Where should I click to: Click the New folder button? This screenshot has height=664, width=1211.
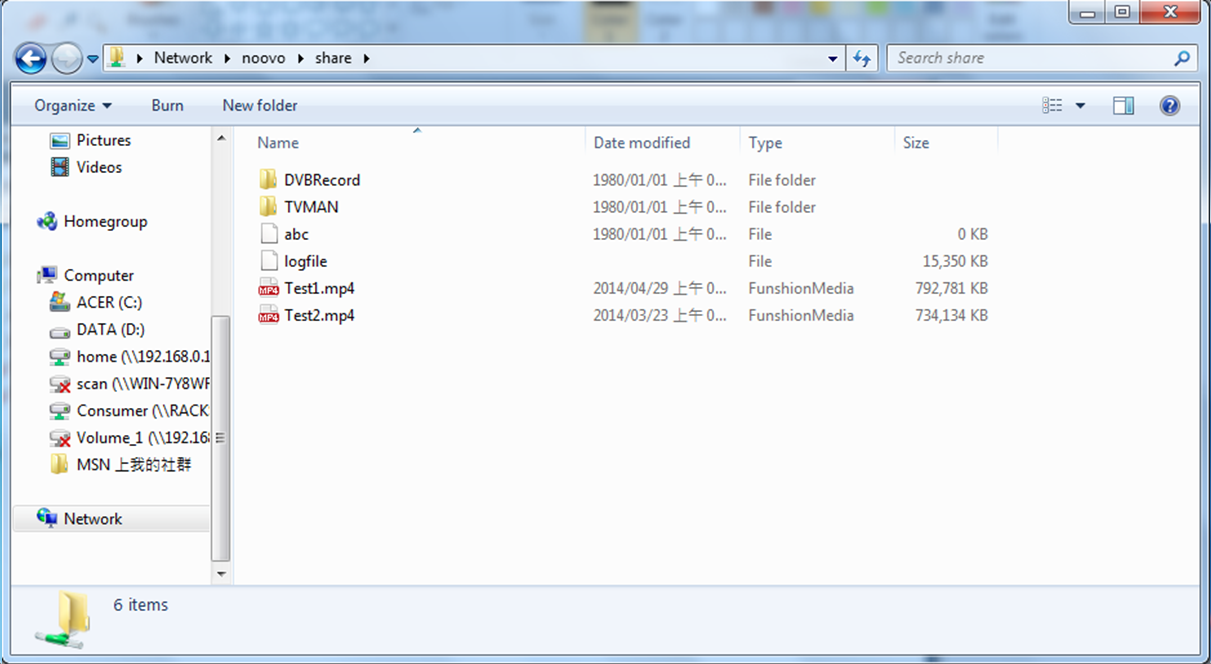260,106
